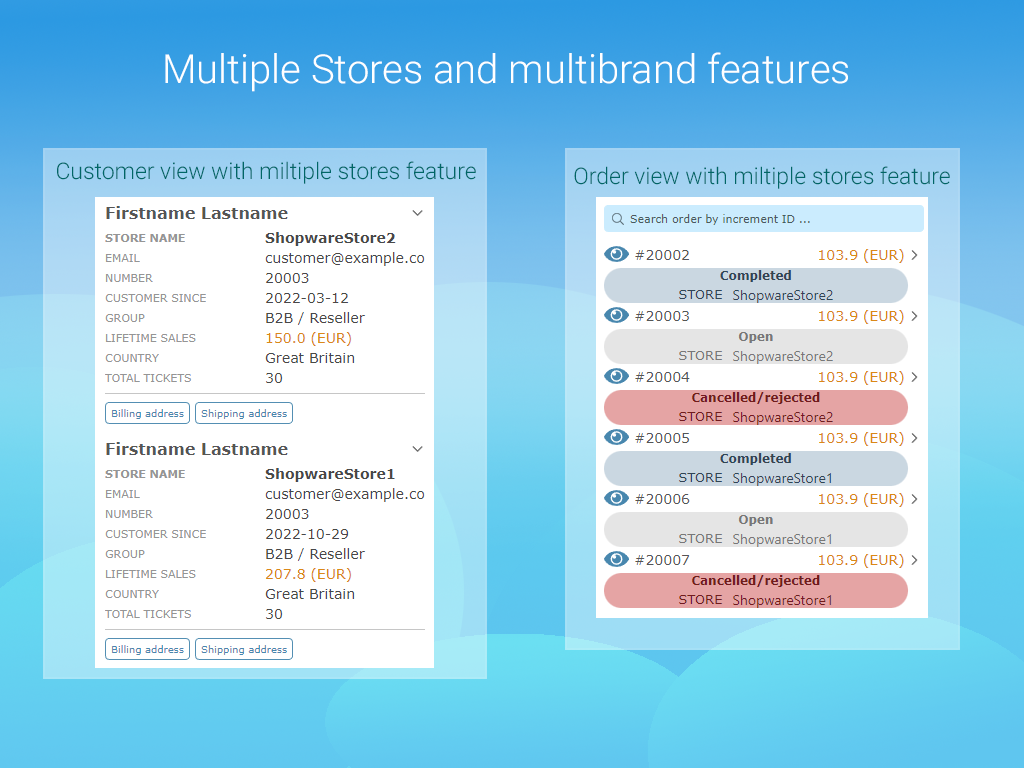Image resolution: width=1024 pixels, height=768 pixels.
Task: Expand order #20002 with the right chevron
Action: [x=914, y=255]
